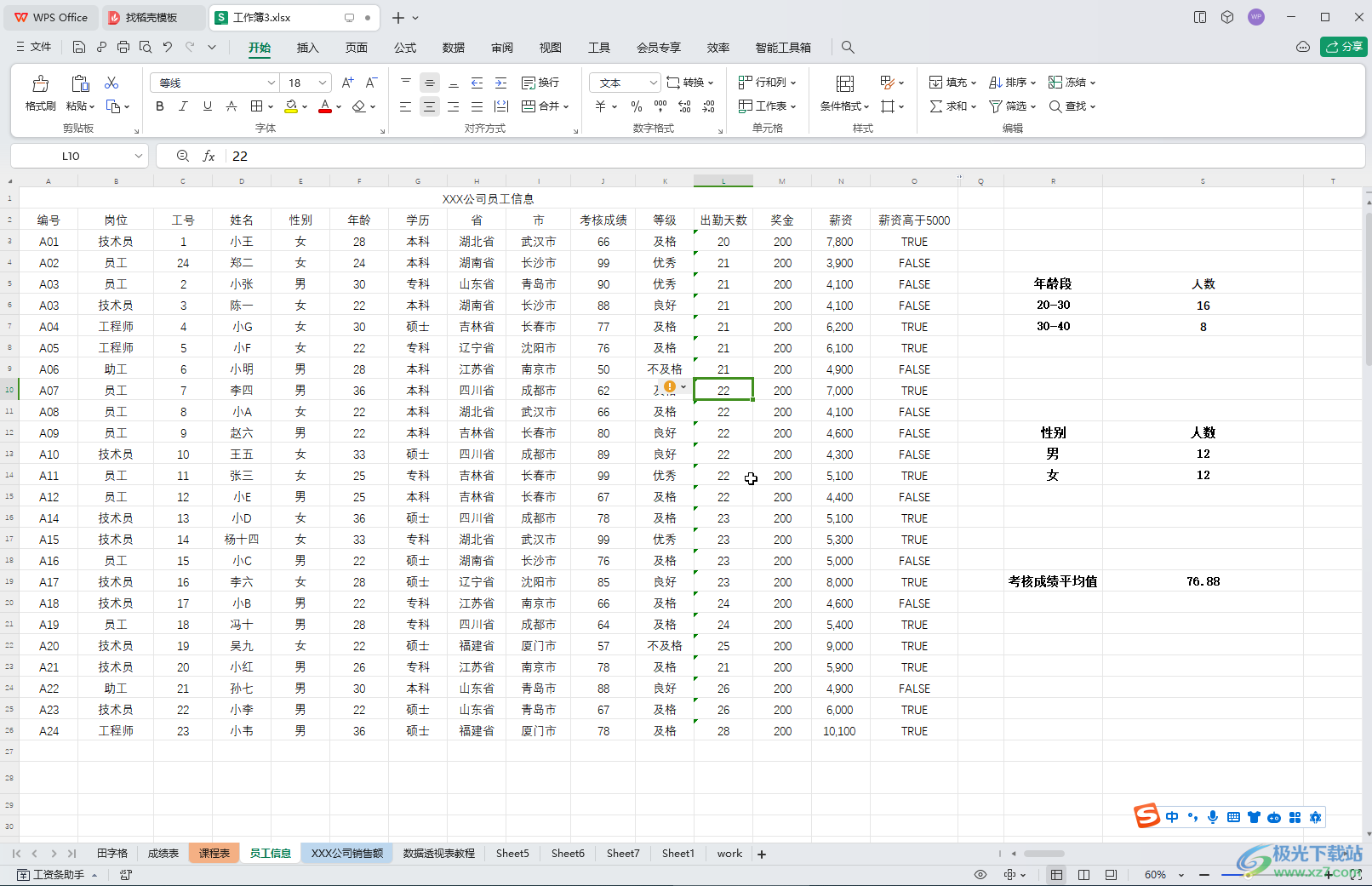Click the add new sheet plus icon
Screen dimensions: 1372x886
pos(762,854)
